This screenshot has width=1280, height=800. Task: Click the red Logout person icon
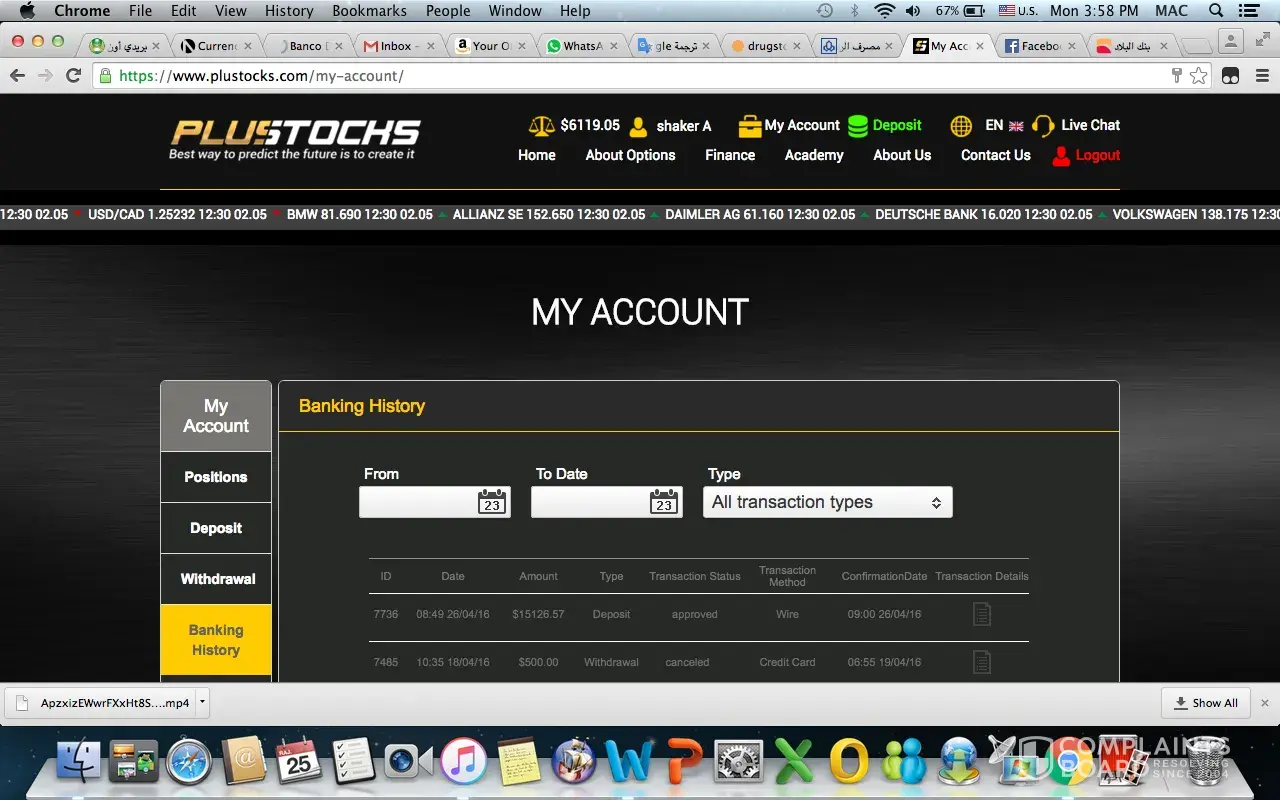click(x=1061, y=156)
